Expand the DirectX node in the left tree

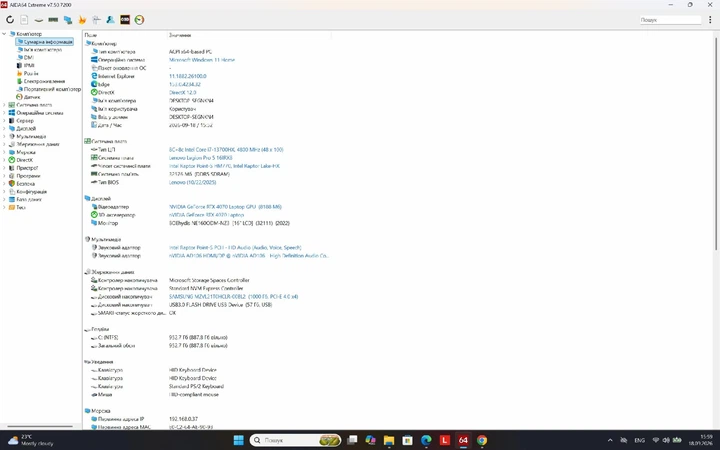(4, 160)
